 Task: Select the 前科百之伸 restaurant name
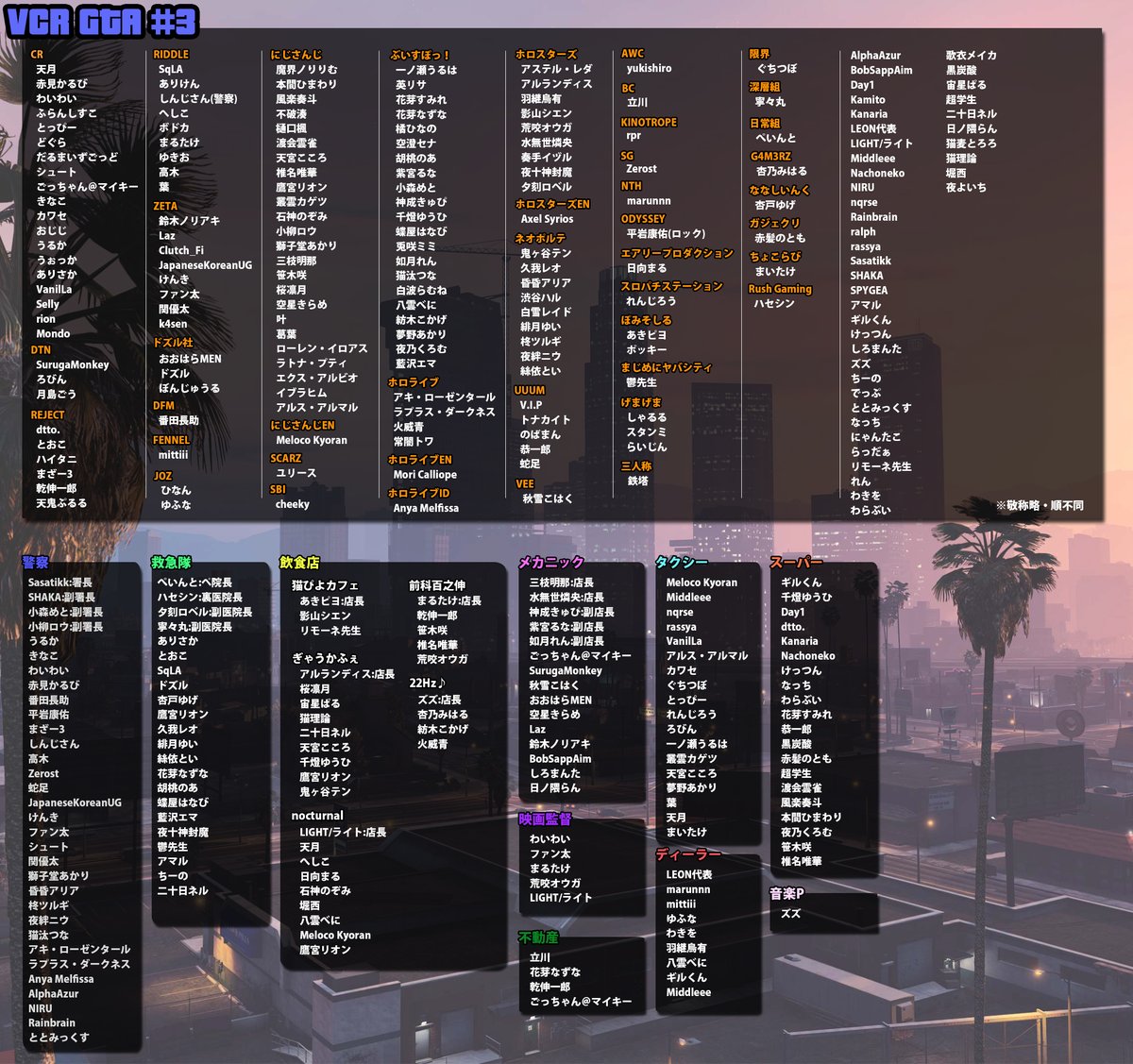pyautogui.click(x=437, y=585)
